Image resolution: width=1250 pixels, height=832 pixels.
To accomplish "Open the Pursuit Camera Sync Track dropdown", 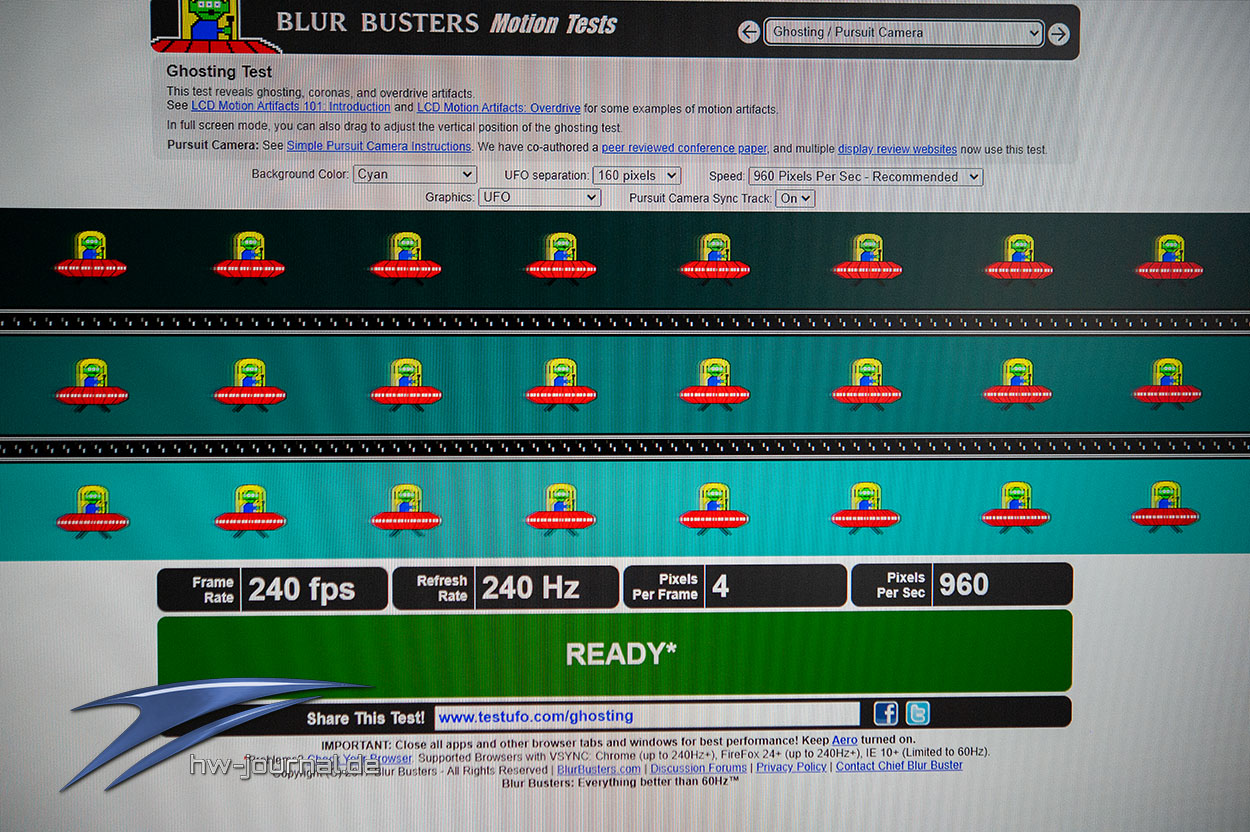I will coord(796,199).
